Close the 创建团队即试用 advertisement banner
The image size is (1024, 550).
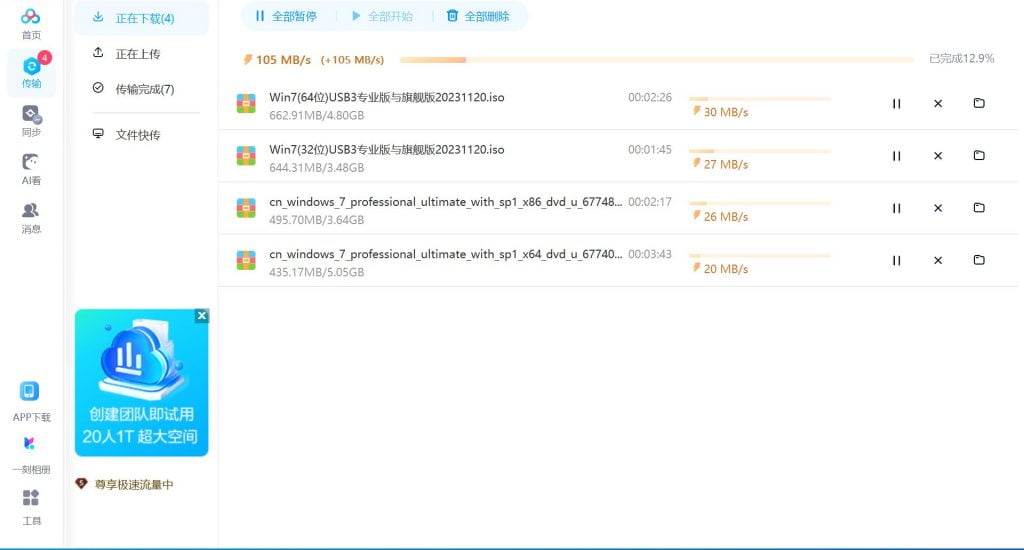tap(201, 316)
